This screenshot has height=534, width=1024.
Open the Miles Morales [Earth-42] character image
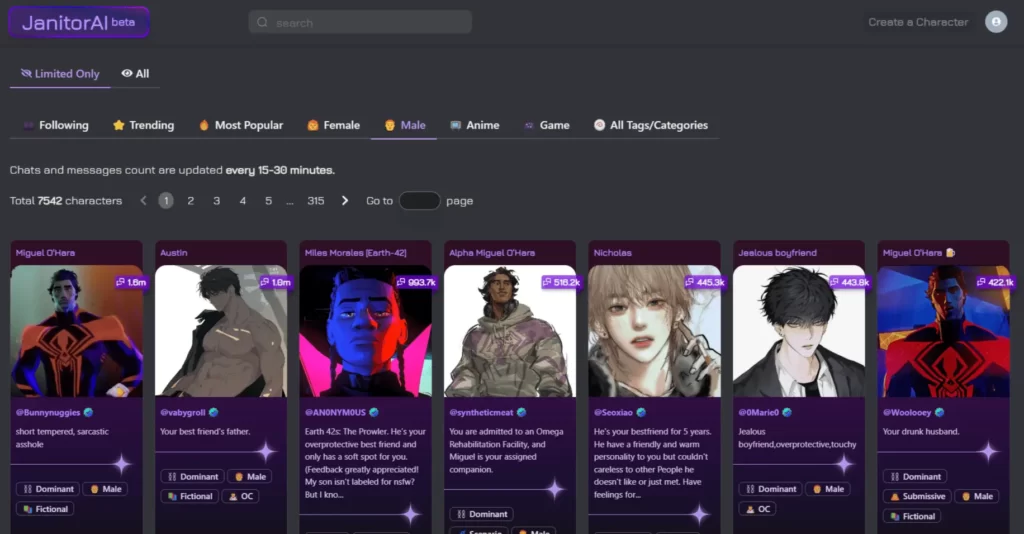pos(366,331)
